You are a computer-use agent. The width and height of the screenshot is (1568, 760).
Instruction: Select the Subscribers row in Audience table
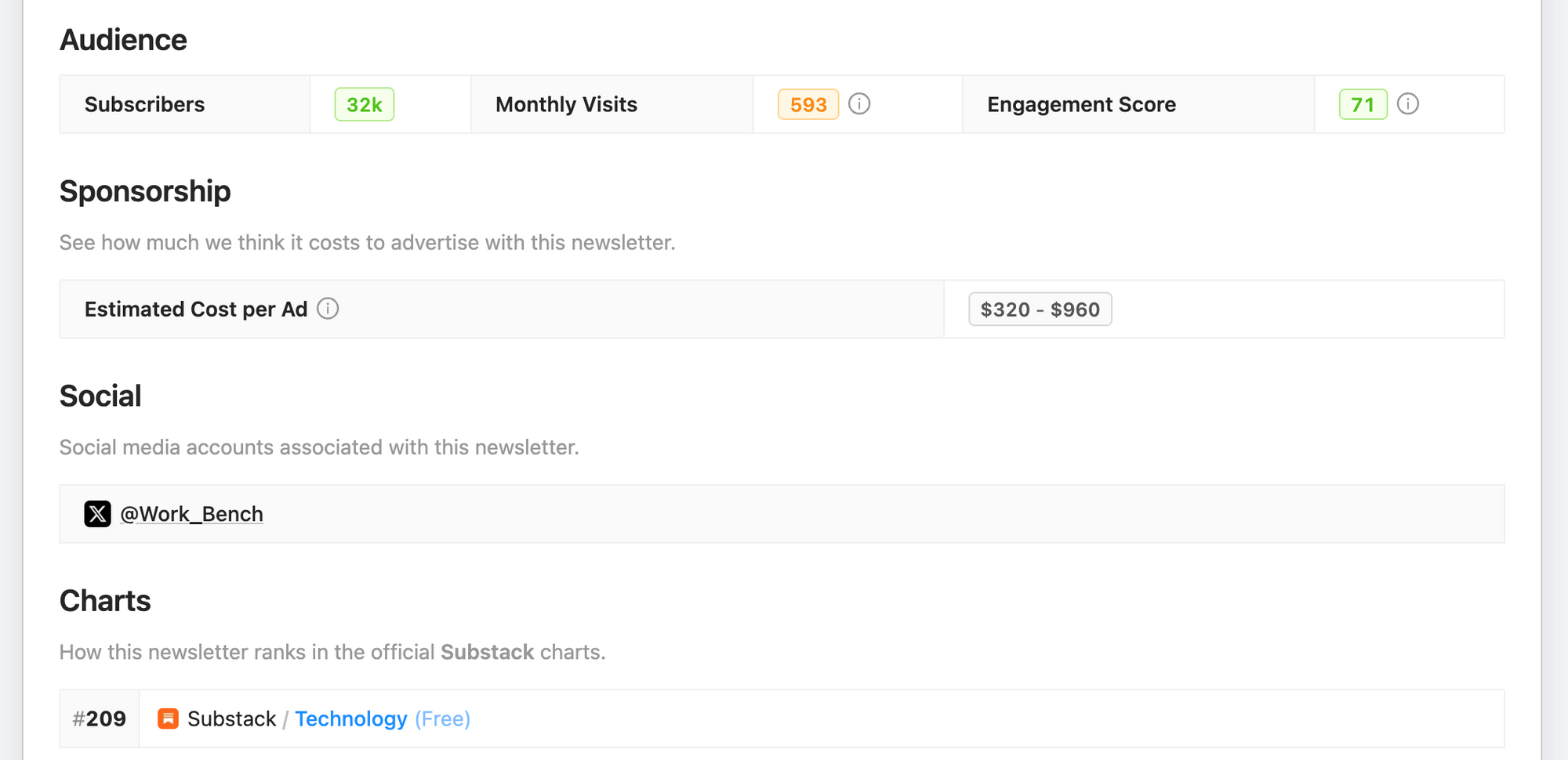(145, 103)
